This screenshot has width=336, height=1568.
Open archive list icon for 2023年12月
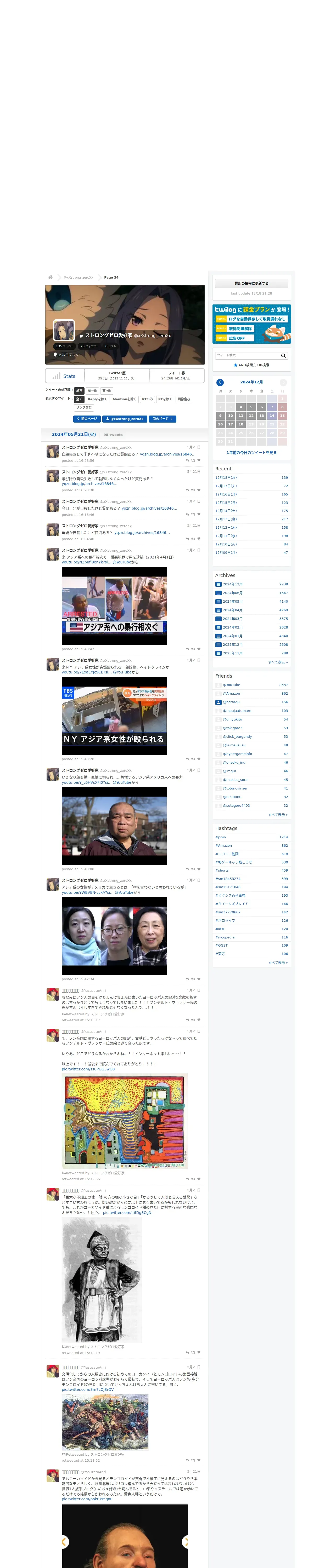click(x=218, y=645)
